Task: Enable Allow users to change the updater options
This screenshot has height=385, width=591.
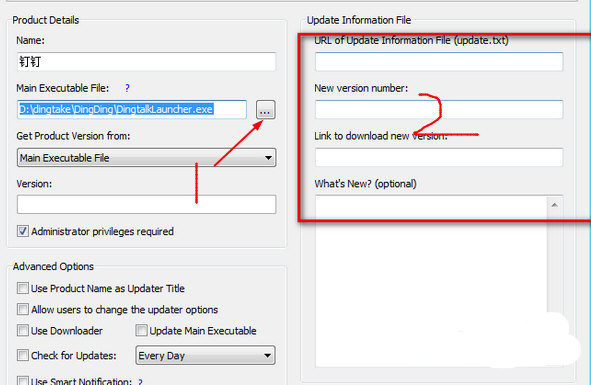Action: [x=23, y=310]
